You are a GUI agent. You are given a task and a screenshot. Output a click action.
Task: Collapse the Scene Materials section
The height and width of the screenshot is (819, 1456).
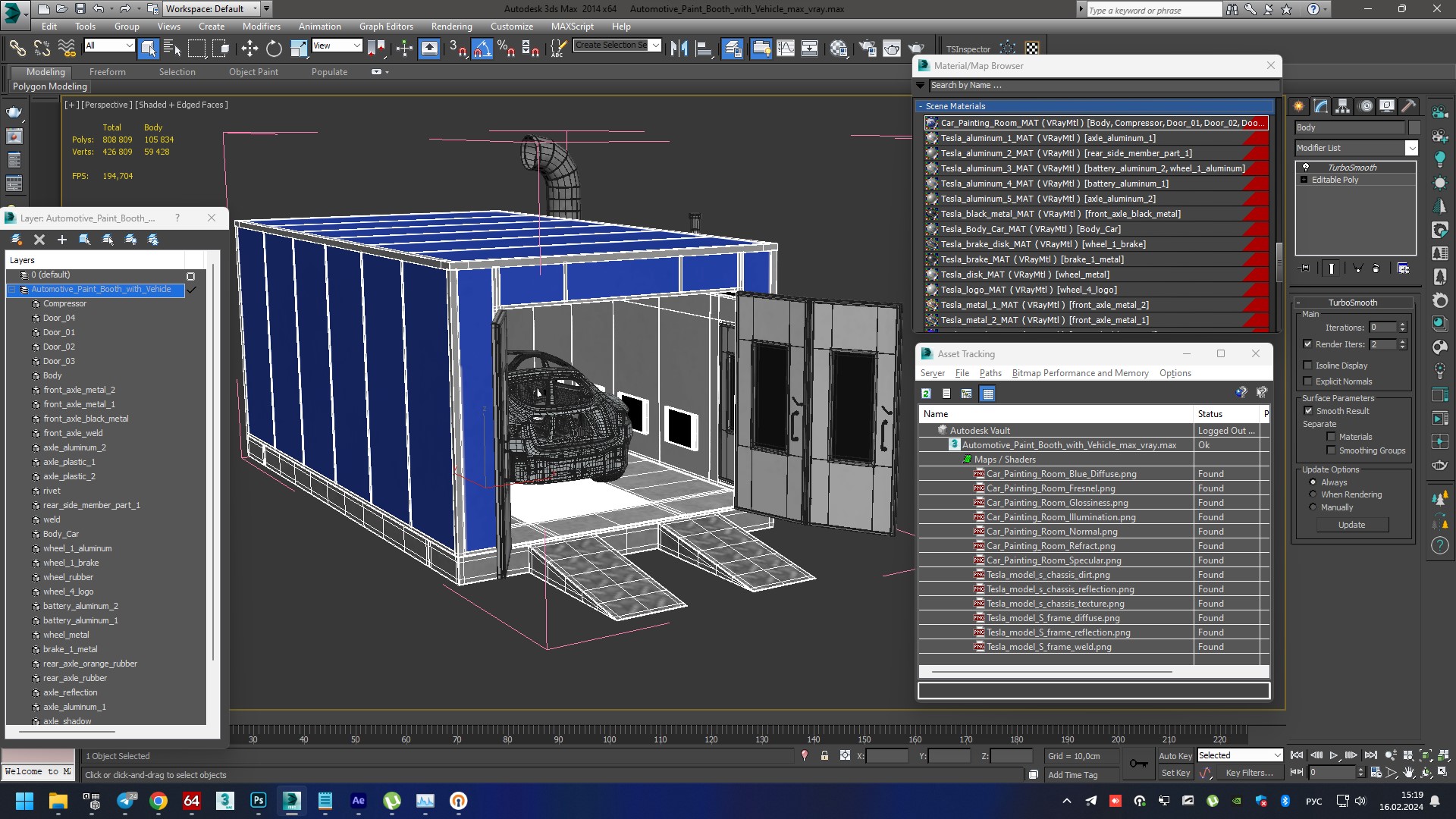click(x=921, y=106)
